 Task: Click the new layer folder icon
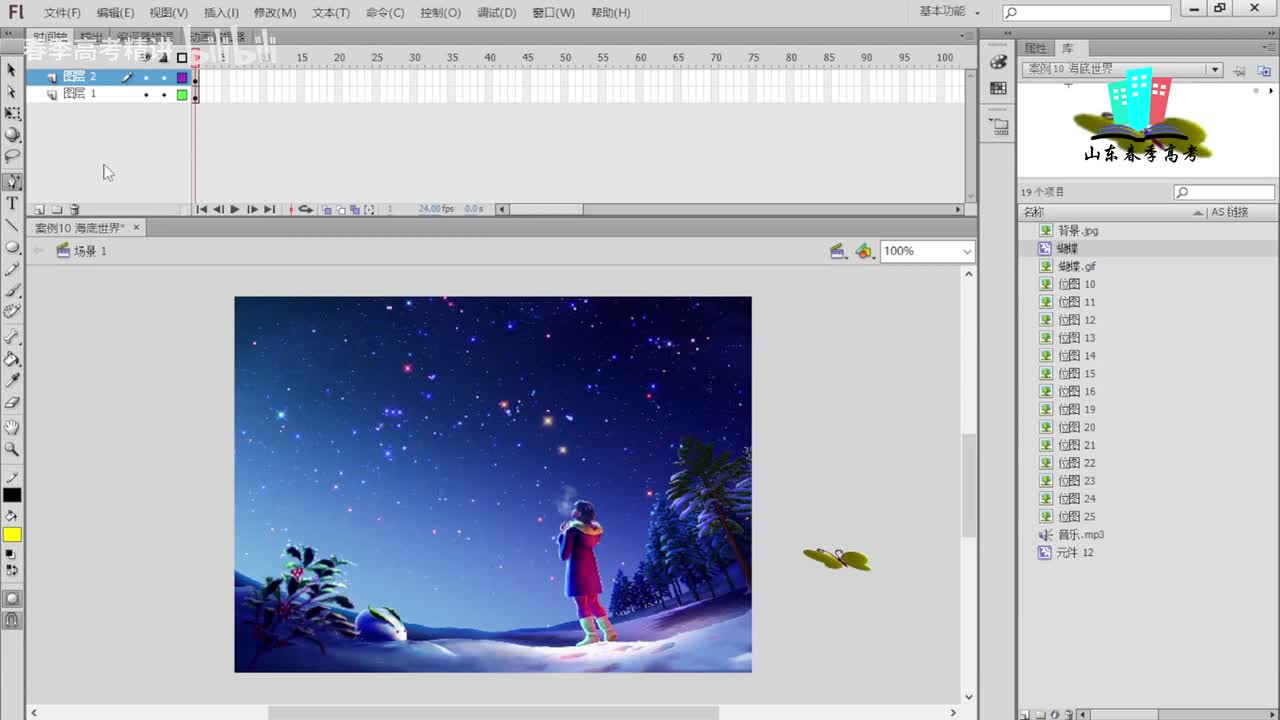pos(57,210)
